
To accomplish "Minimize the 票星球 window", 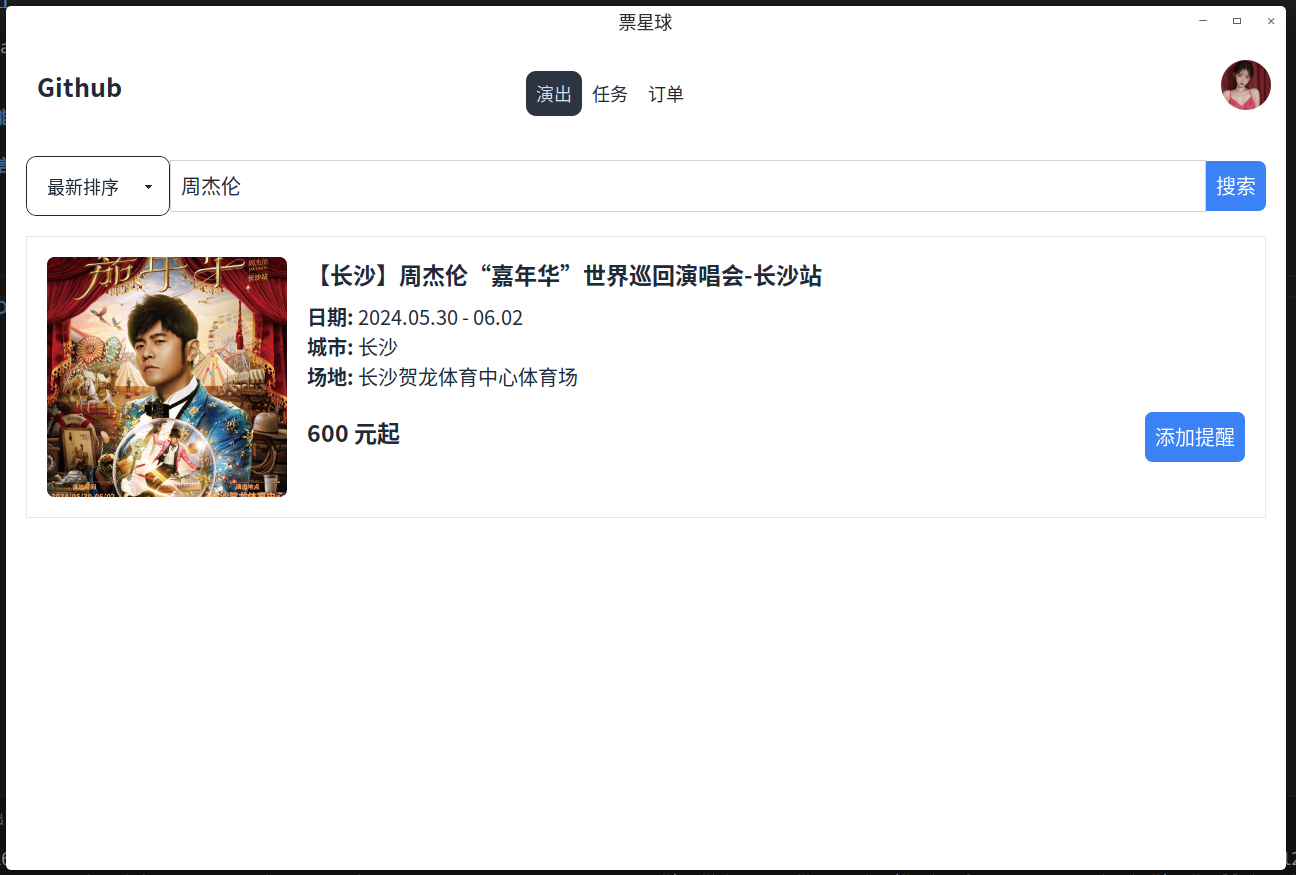I will [1203, 21].
